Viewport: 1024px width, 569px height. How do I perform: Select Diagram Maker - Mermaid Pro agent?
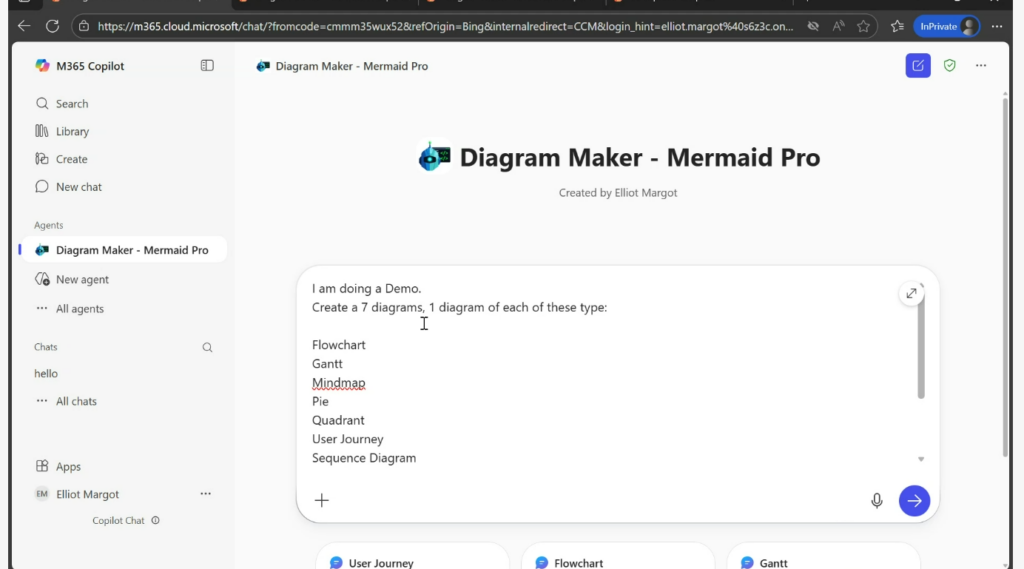click(123, 250)
